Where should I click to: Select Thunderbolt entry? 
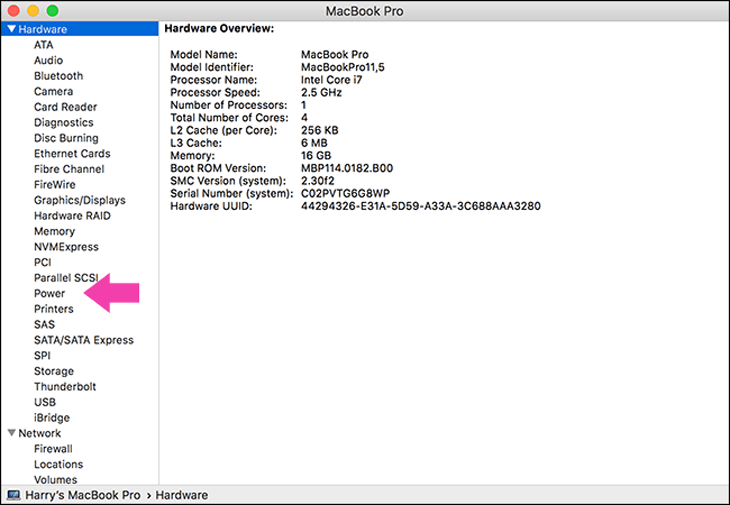click(65, 386)
